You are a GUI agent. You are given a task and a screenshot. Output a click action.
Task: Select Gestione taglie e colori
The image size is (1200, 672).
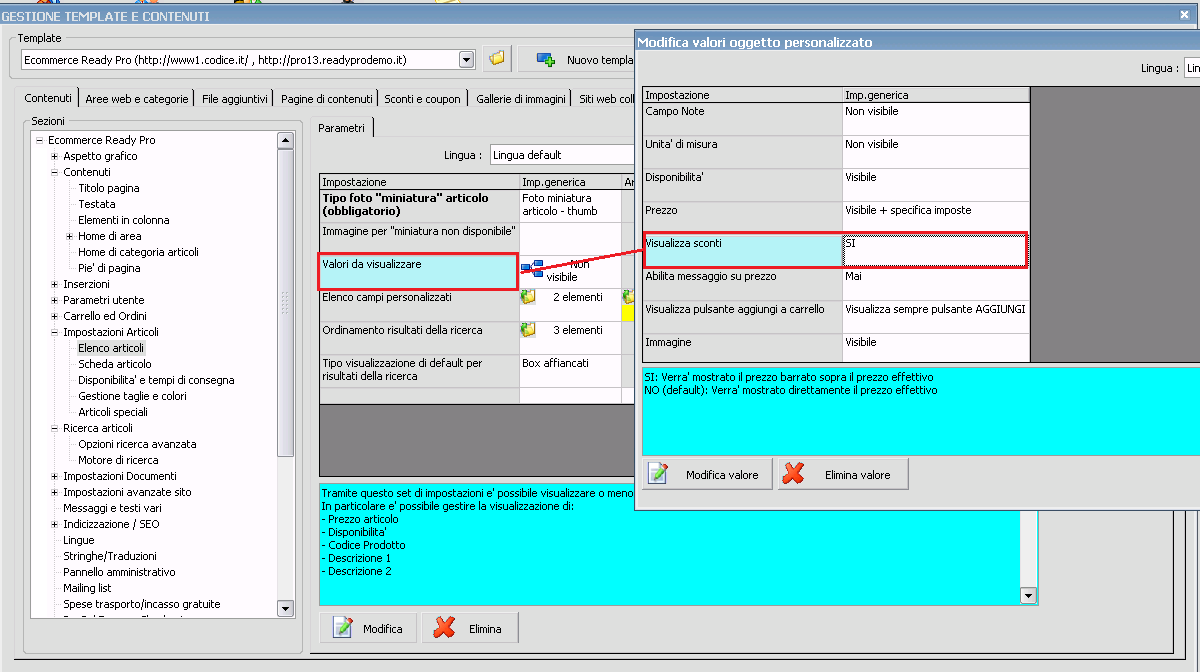(132, 396)
